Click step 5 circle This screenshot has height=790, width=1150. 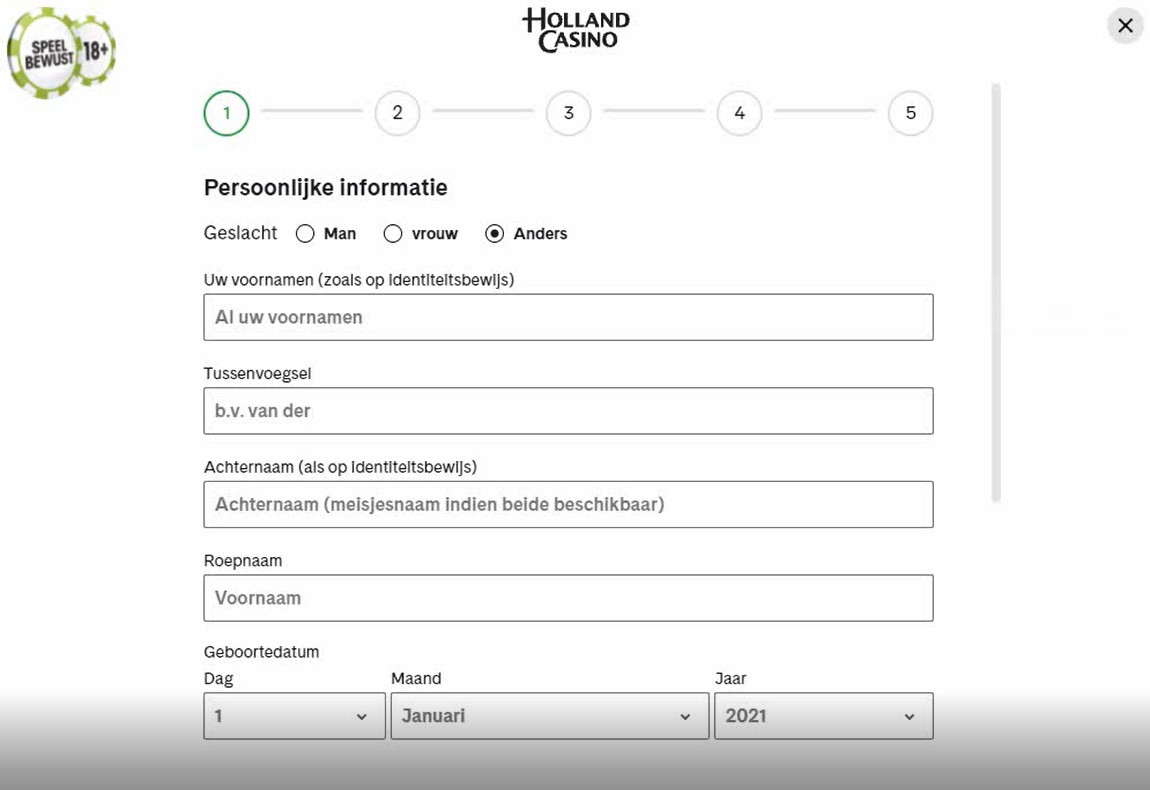tap(910, 113)
